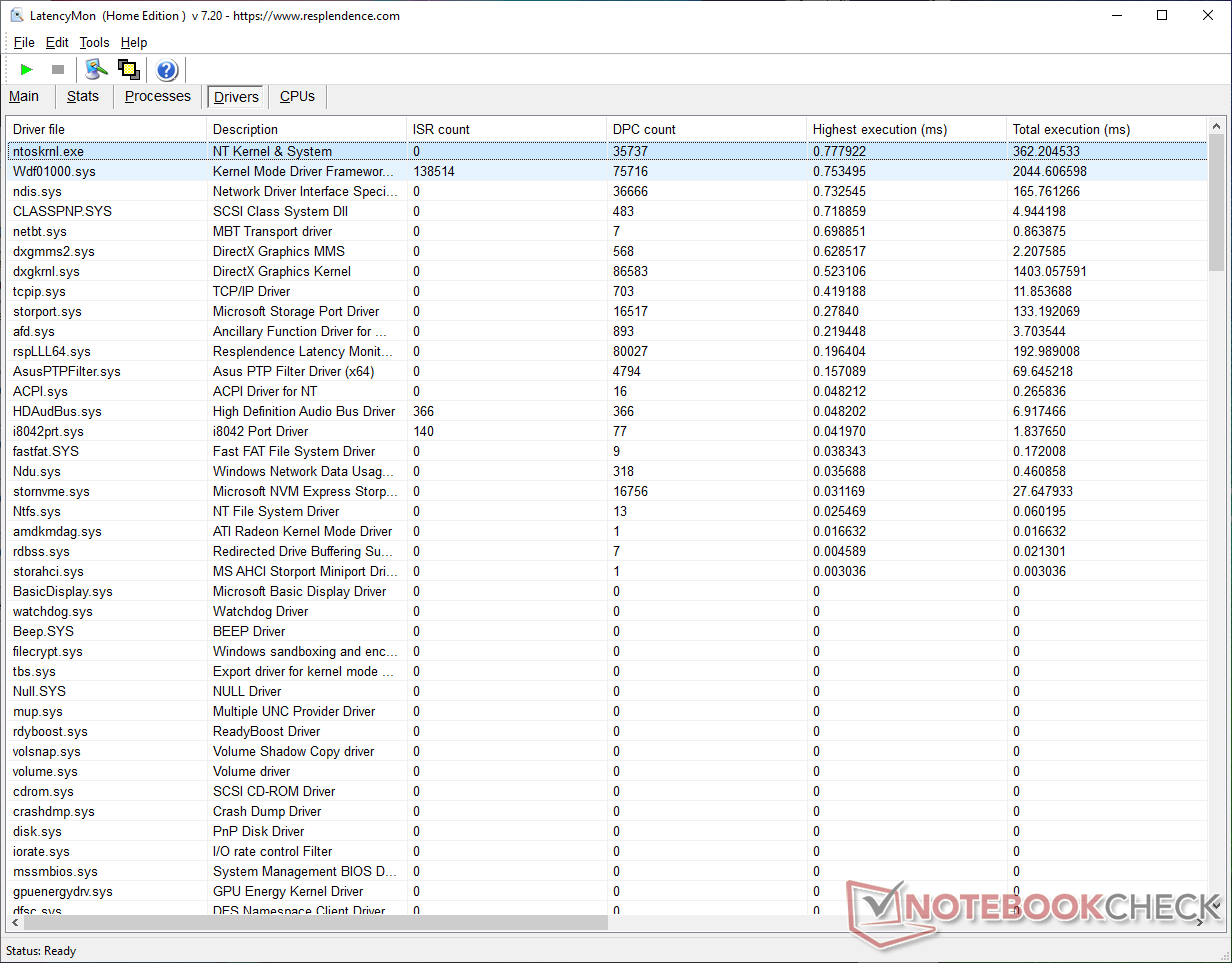This screenshot has width=1232, height=963.
Task: Select the fastfat.SYS driver row
Action: 607,451
